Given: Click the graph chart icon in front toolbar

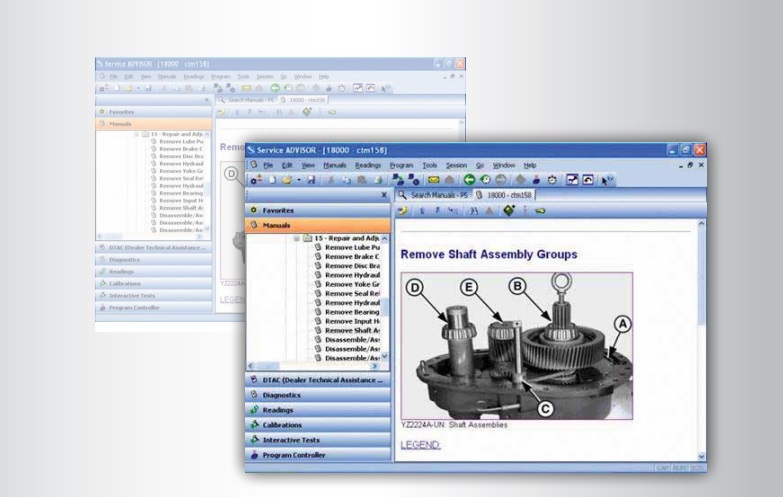Looking at the screenshot, I should pos(572,180).
